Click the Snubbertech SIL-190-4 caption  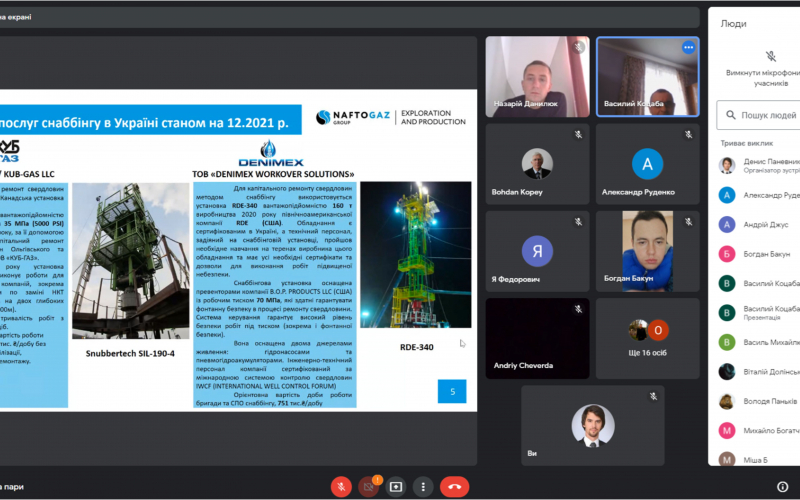pyautogui.click(x=130, y=353)
